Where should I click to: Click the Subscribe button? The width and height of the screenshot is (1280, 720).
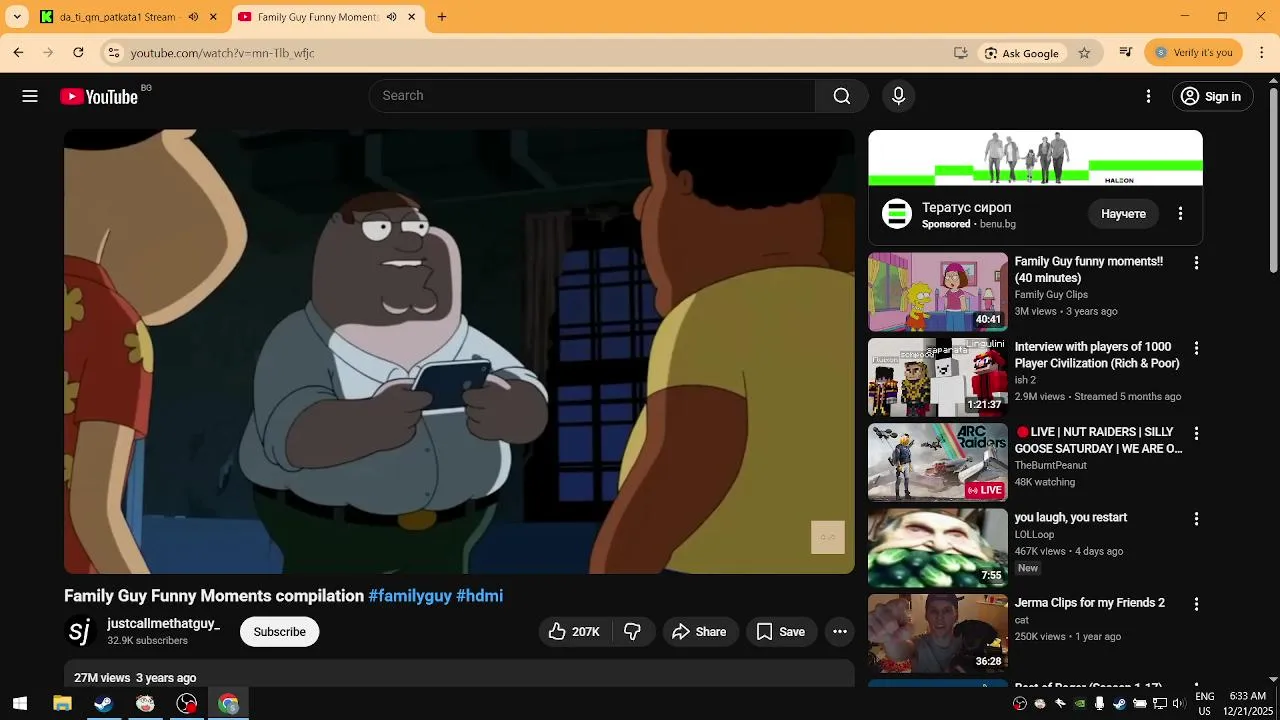[280, 632]
